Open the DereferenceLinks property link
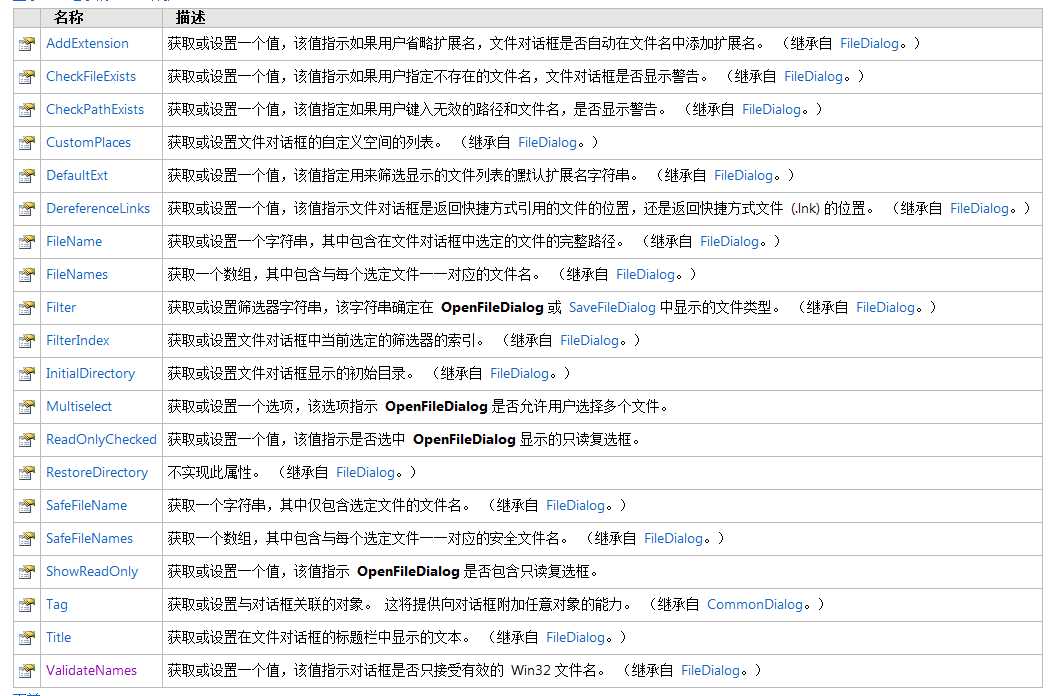This screenshot has height=696, width=1060. click(x=97, y=209)
